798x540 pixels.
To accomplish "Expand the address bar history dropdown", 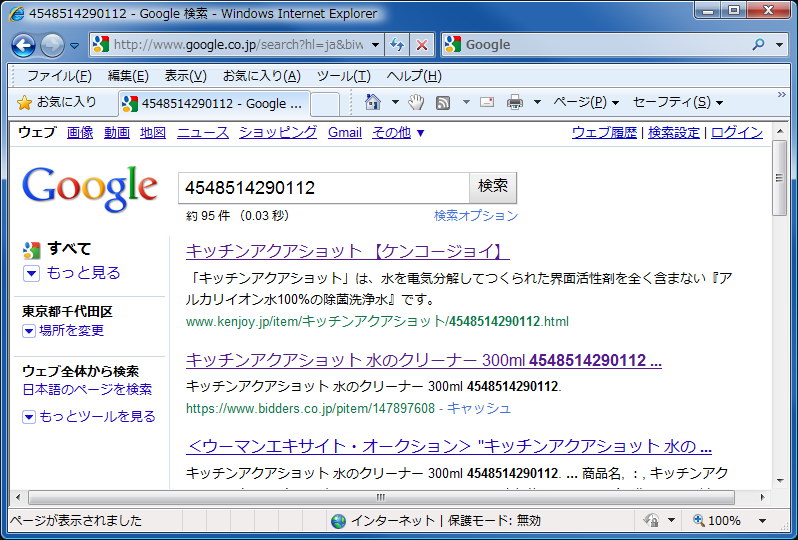I will click(376, 45).
